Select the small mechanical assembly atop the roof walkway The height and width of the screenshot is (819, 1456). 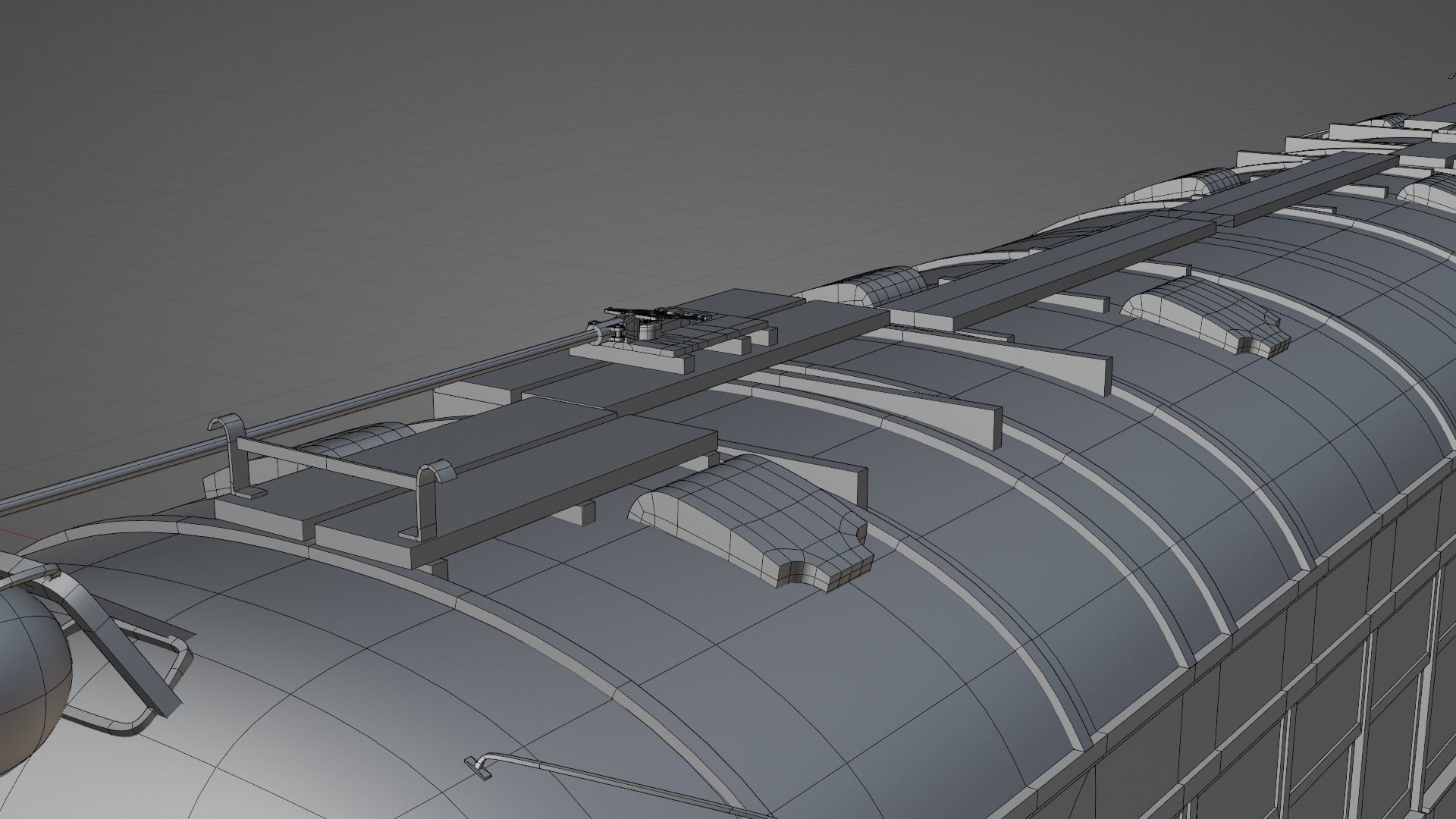point(650,326)
